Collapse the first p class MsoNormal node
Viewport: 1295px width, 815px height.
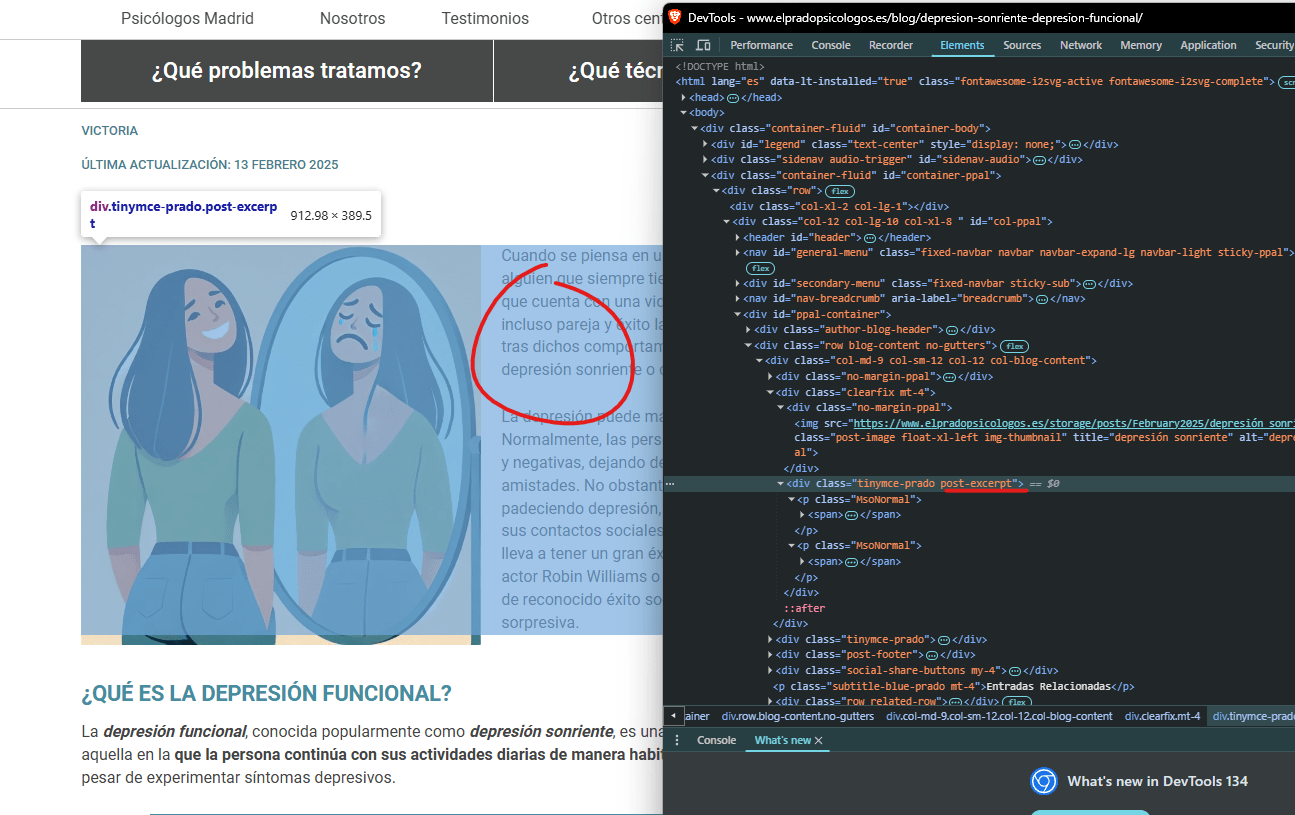pyautogui.click(x=792, y=499)
